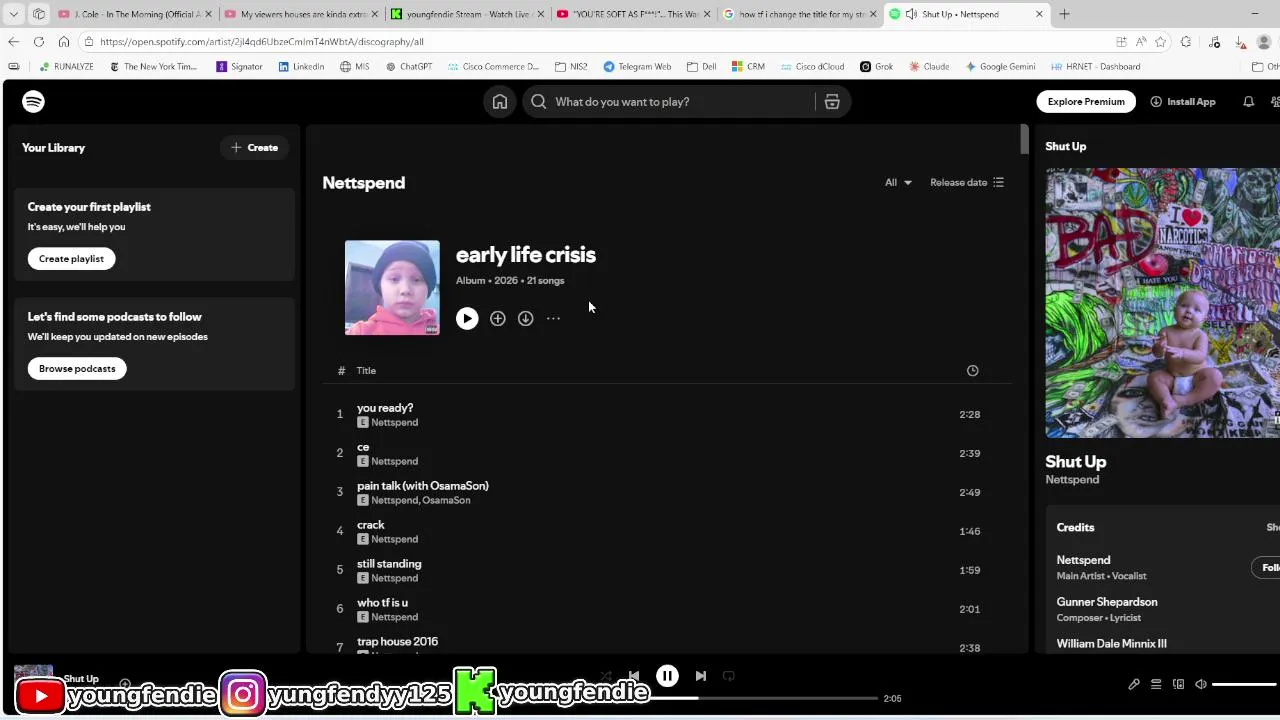Open the early life crisis album title
The image size is (1280, 720).
526,254
